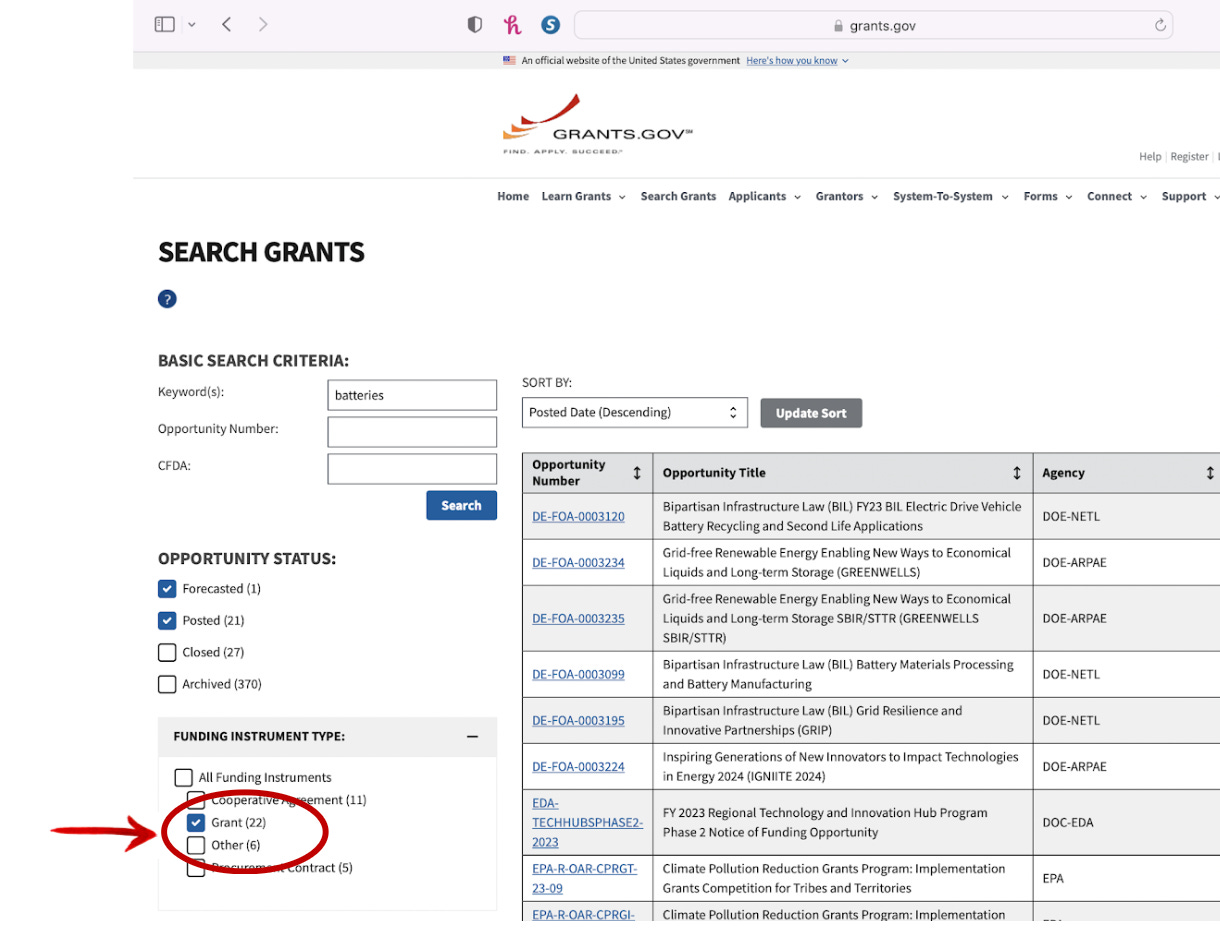Select the IGNIITE 2024 opportunity title
The height and width of the screenshot is (932, 1220).
point(840,767)
